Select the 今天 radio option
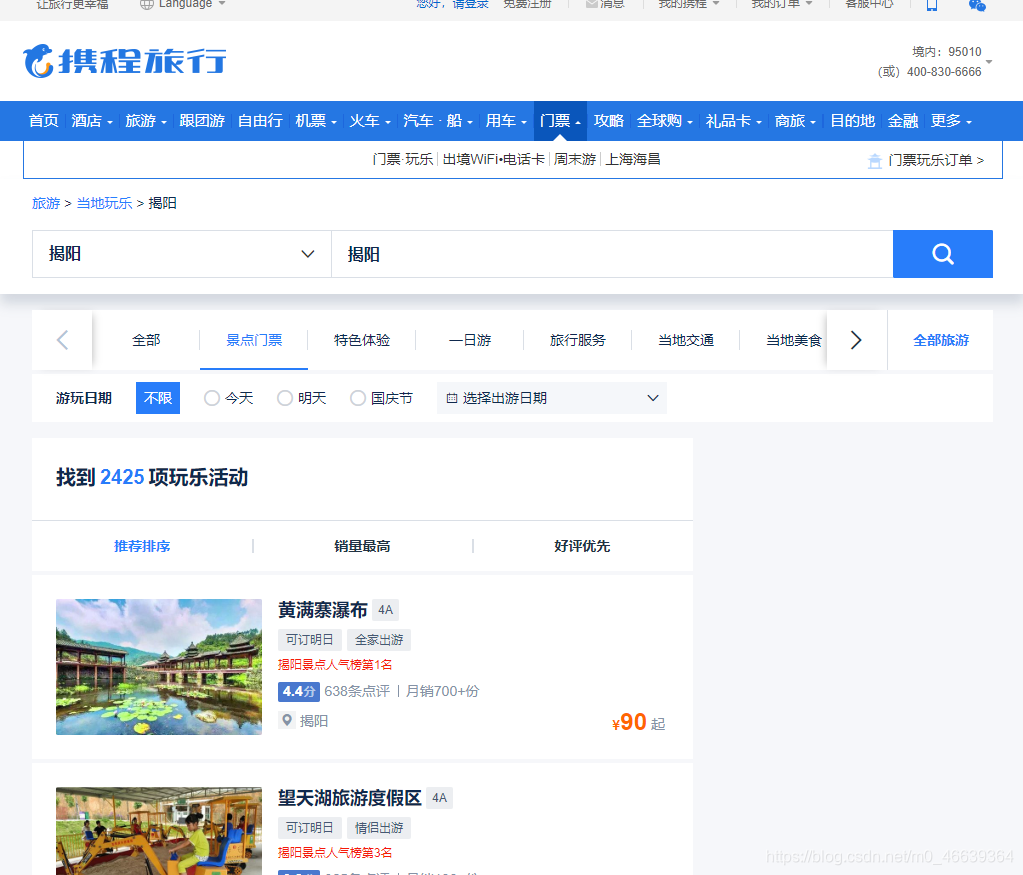This screenshot has width=1023, height=875. pyautogui.click(x=211, y=398)
